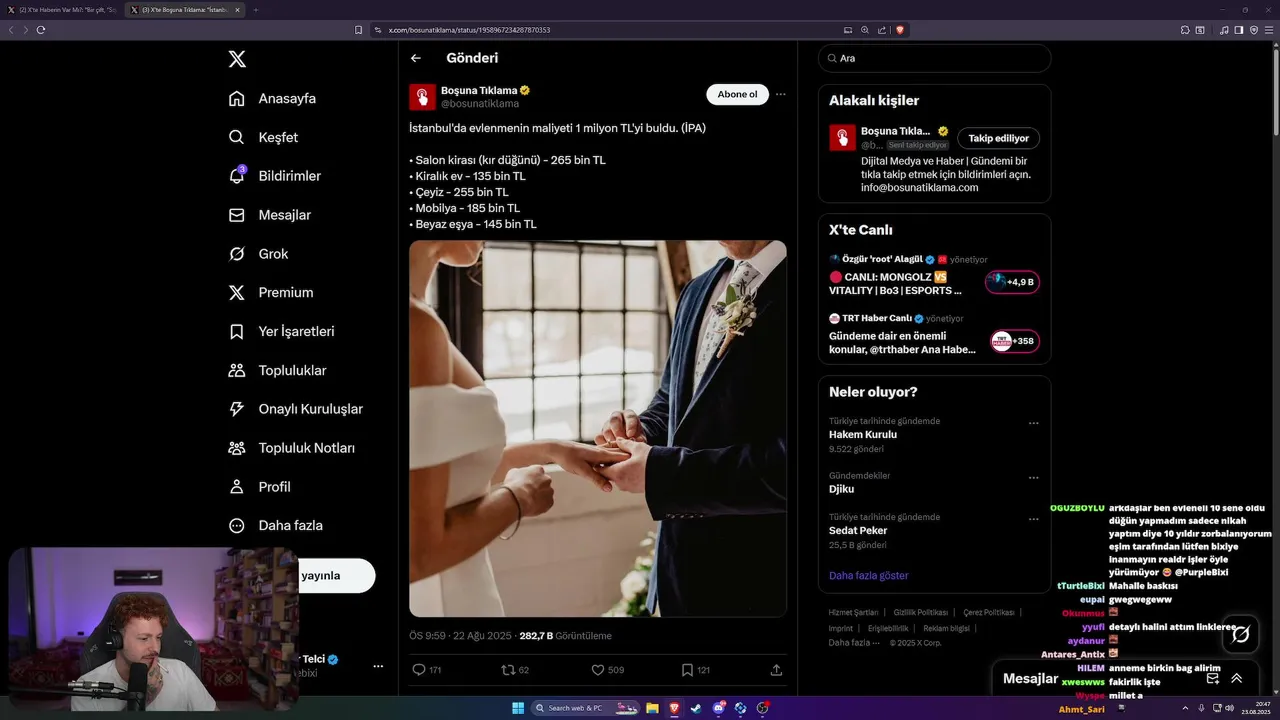The image size is (1280, 720).
Task: Open File Explorer from taskbar
Action: [x=652, y=708]
